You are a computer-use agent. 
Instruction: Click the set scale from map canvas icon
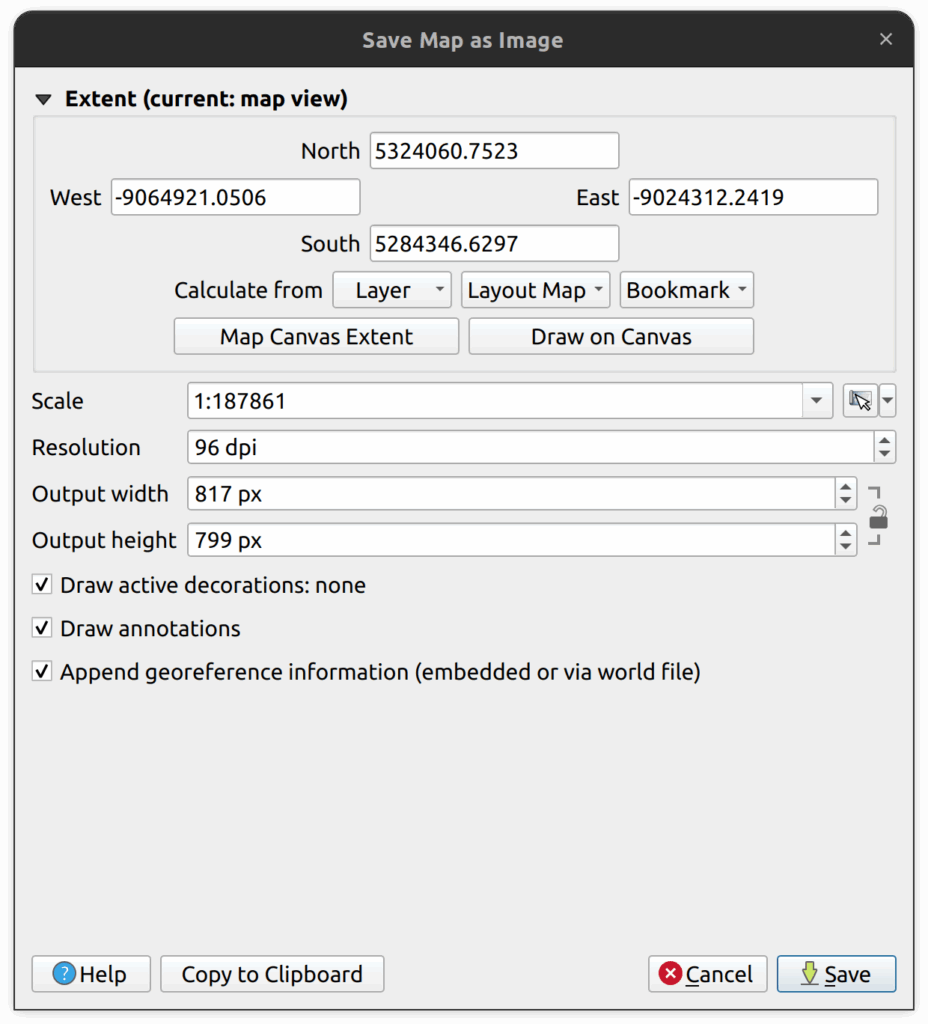click(x=859, y=401)
